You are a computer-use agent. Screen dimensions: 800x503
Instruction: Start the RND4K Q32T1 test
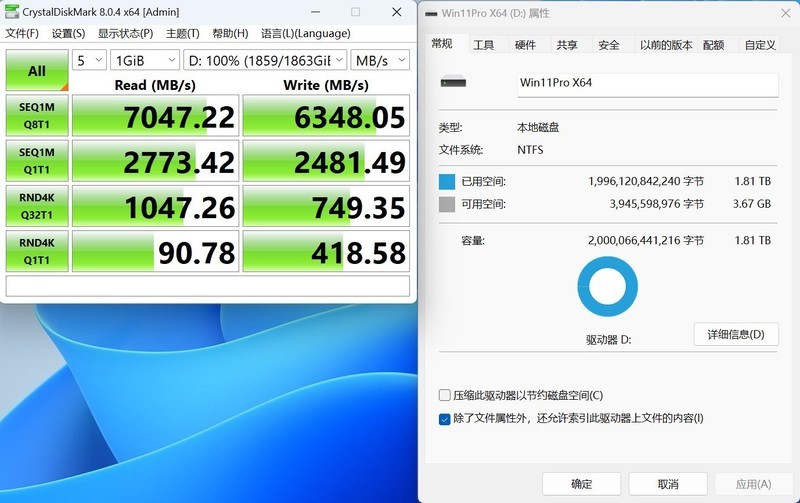(37, 206)
